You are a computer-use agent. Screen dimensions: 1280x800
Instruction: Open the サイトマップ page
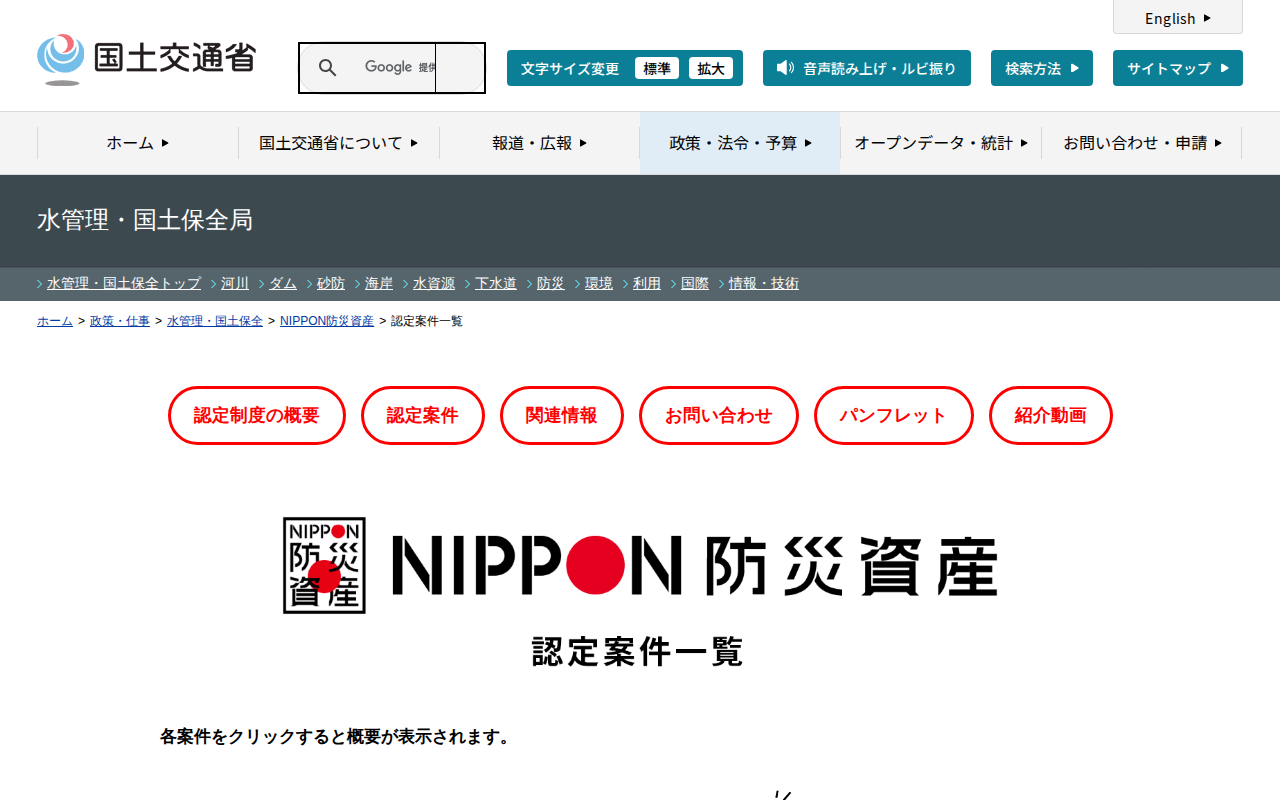click(x=1178, y=68)
